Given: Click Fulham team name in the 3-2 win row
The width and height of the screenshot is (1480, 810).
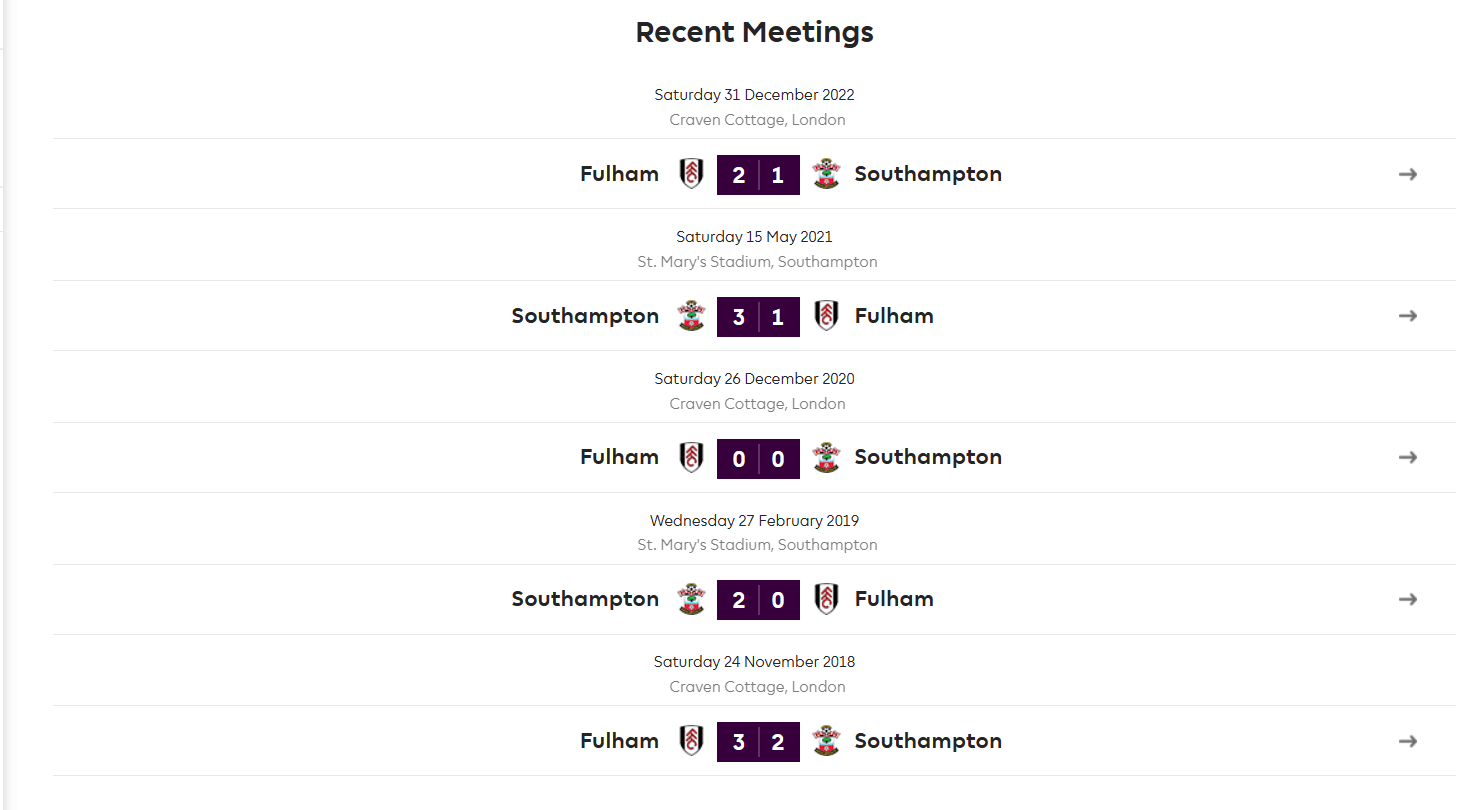Looking at the screenshot, I should 619,741.
